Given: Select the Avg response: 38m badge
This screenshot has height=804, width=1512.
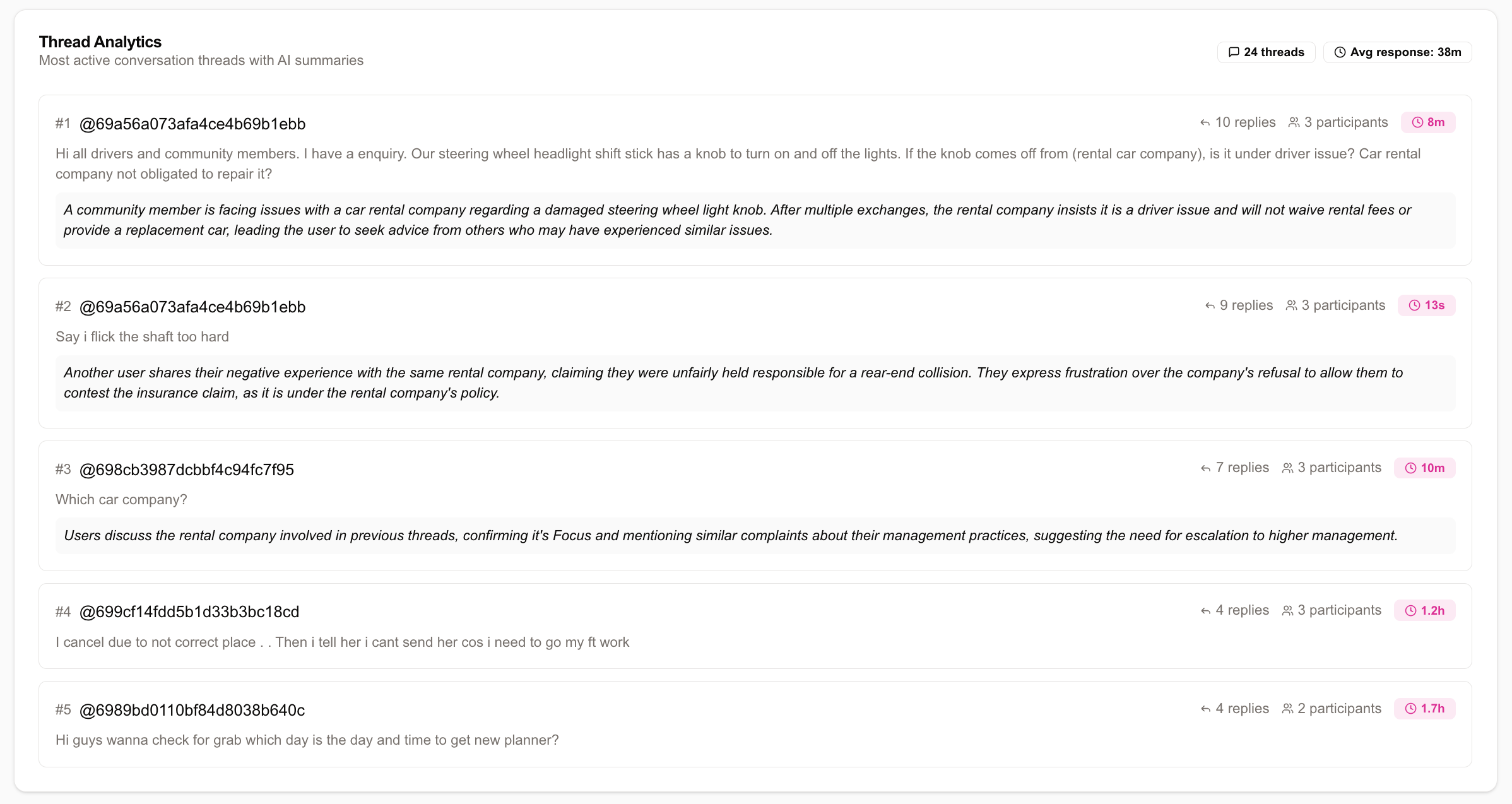Looking at the screenshot, I should coord(1397,52).
